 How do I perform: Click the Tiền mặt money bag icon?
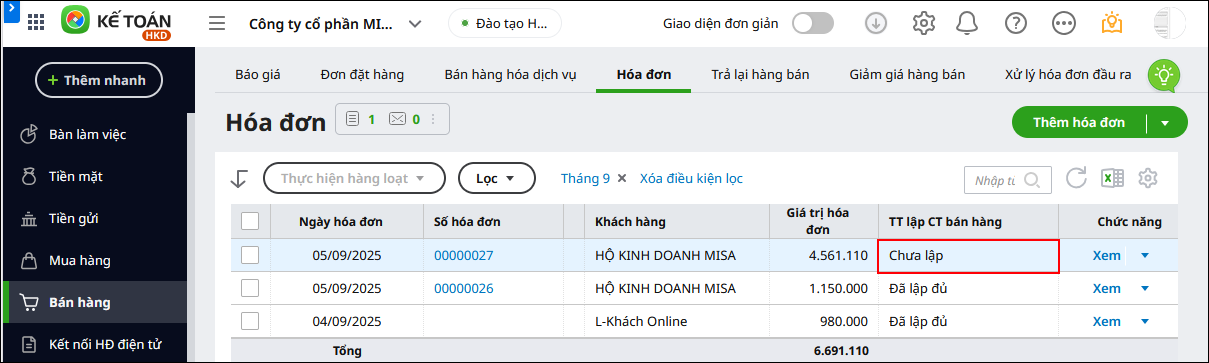(29, 177)
